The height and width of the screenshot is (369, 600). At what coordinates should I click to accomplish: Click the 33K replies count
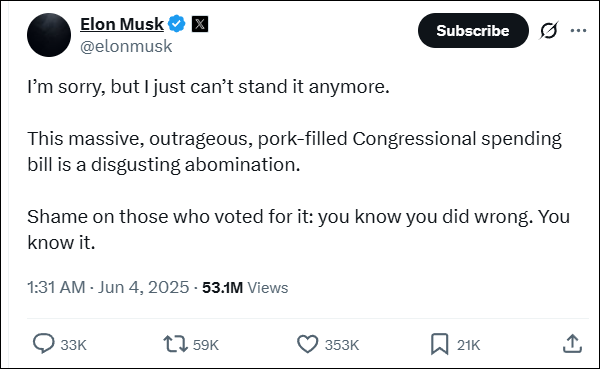click(x=73, y=345)
